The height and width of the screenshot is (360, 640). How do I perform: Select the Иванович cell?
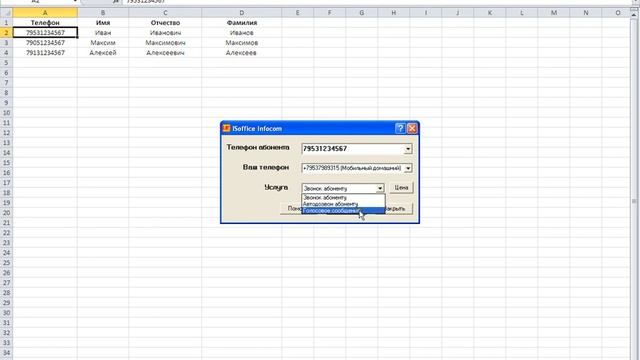pyautogui.click(x=165, y=32)
